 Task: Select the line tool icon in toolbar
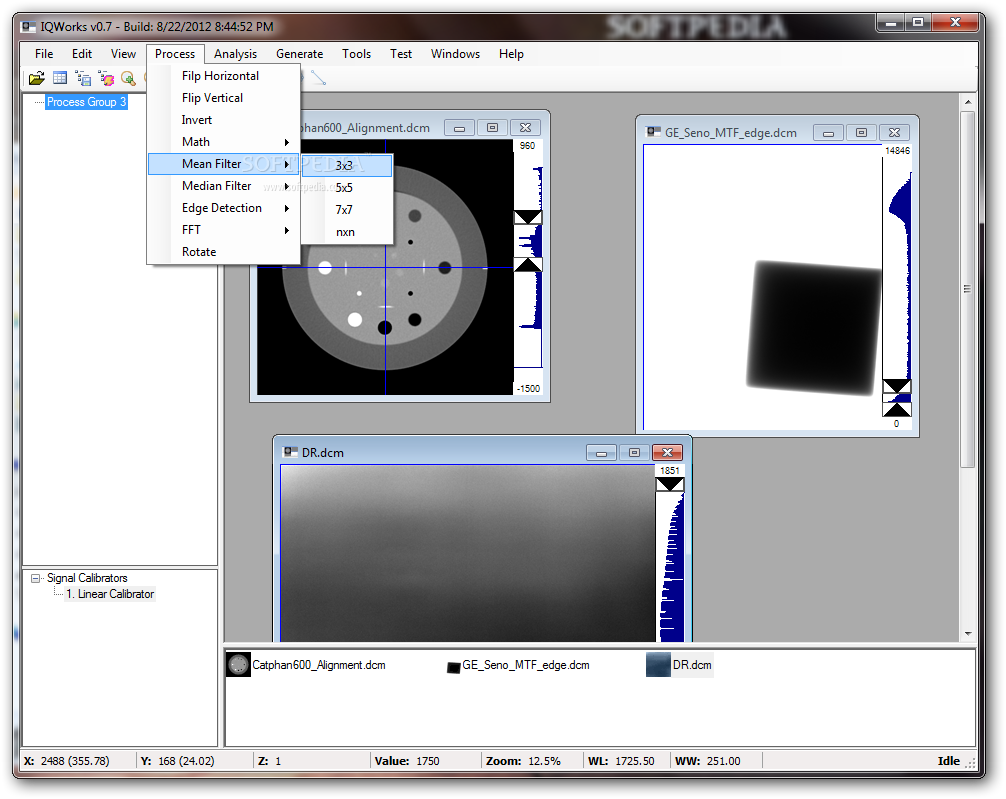tap(318, 78)
